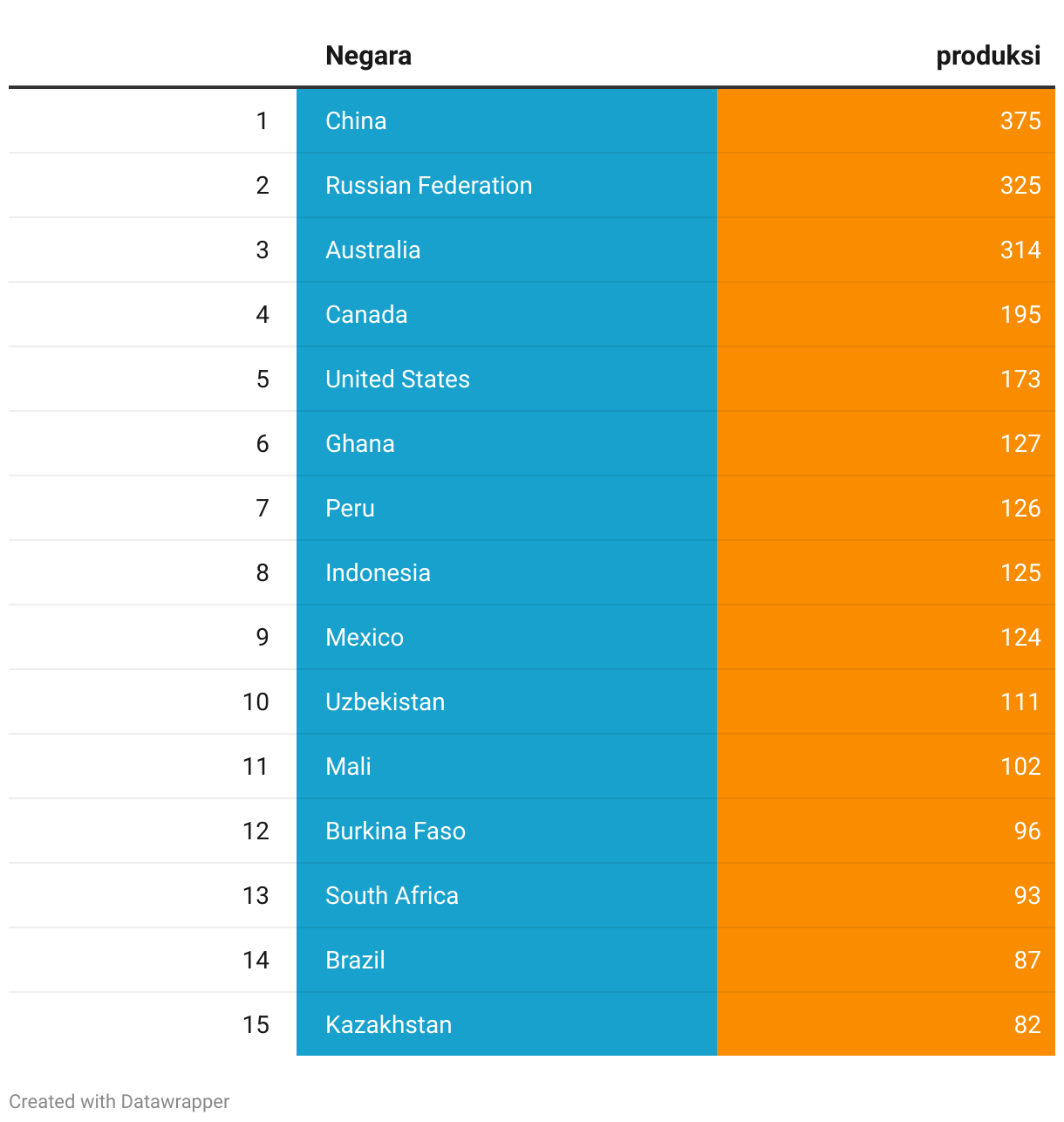This screenshot has height=1122, width=1064.
Task: Click Canada's production value 195
Action: 1020,314
